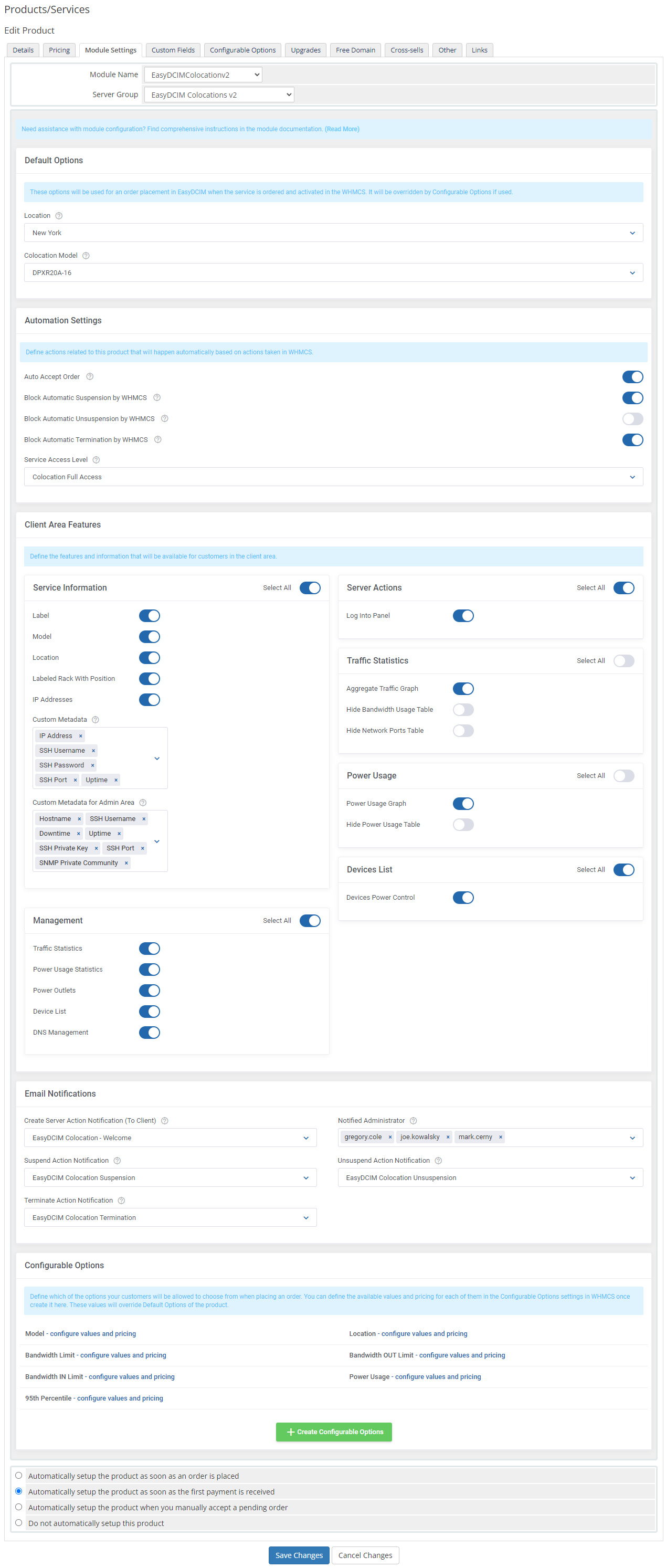The image size is (666, 1568).
Task: Click help icon for Block Automatic Unsuspension
Action: pos(164,419)
